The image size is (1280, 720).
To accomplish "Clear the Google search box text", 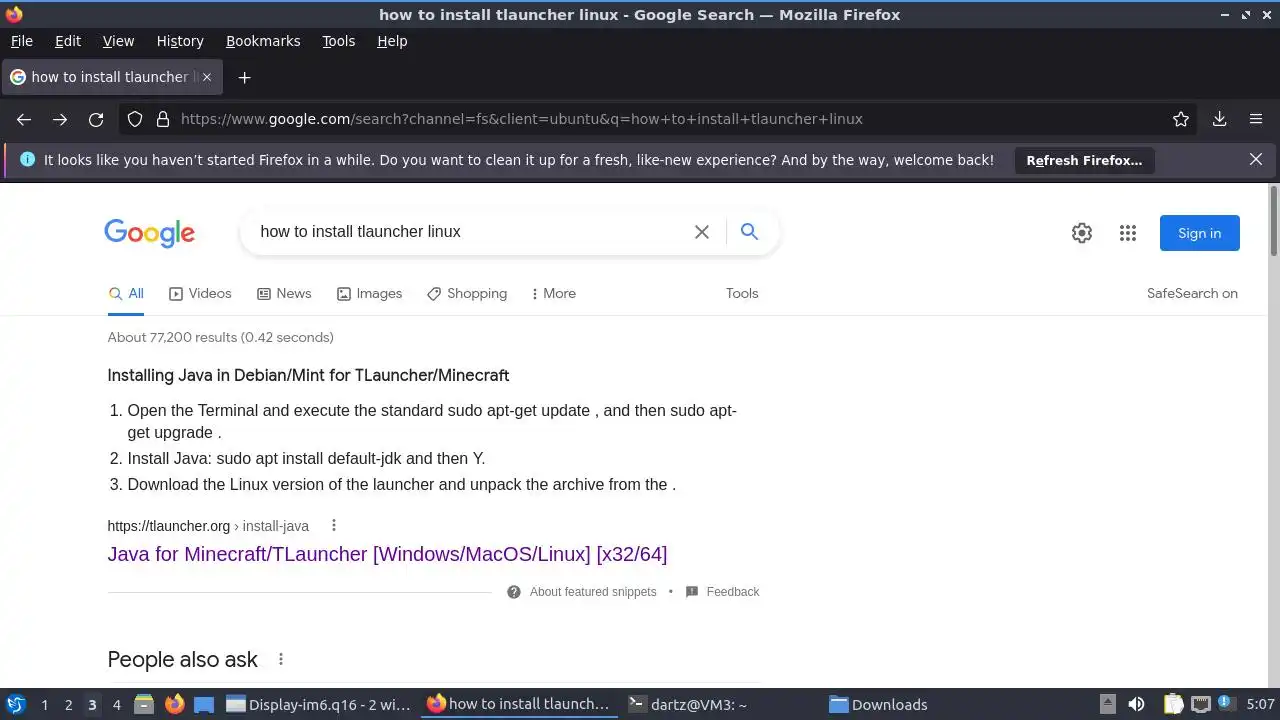I will point(702,232).
